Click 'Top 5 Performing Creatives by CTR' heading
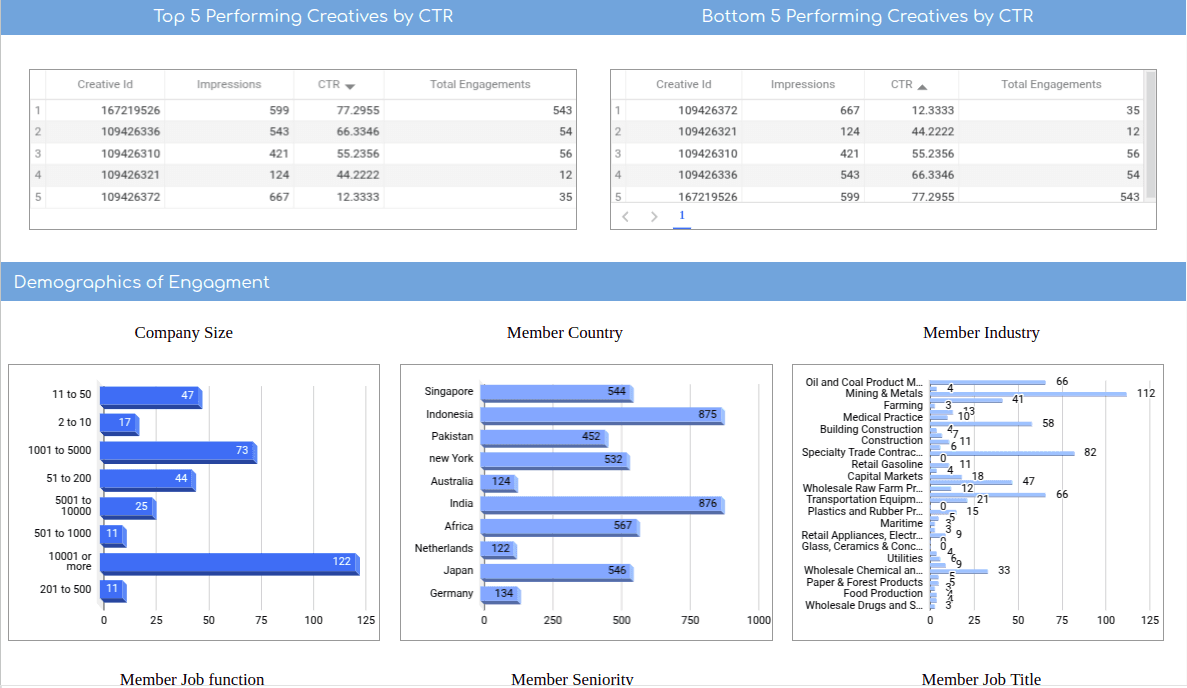Viewport: 1187px width, 688px height. pos(303,17)
